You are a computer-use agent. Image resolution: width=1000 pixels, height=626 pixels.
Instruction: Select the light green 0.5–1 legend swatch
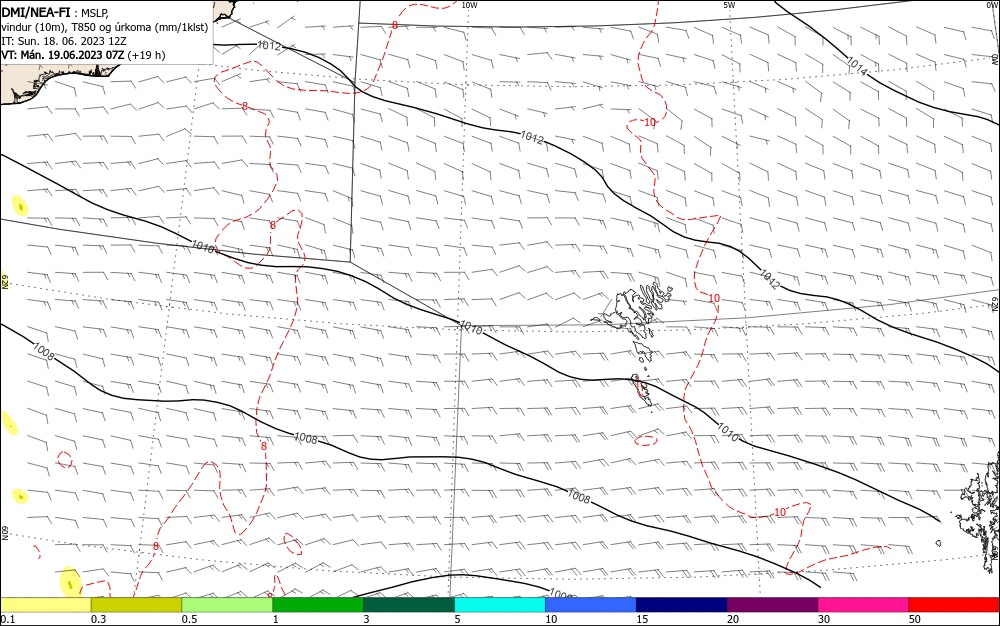tap(227, 605)
